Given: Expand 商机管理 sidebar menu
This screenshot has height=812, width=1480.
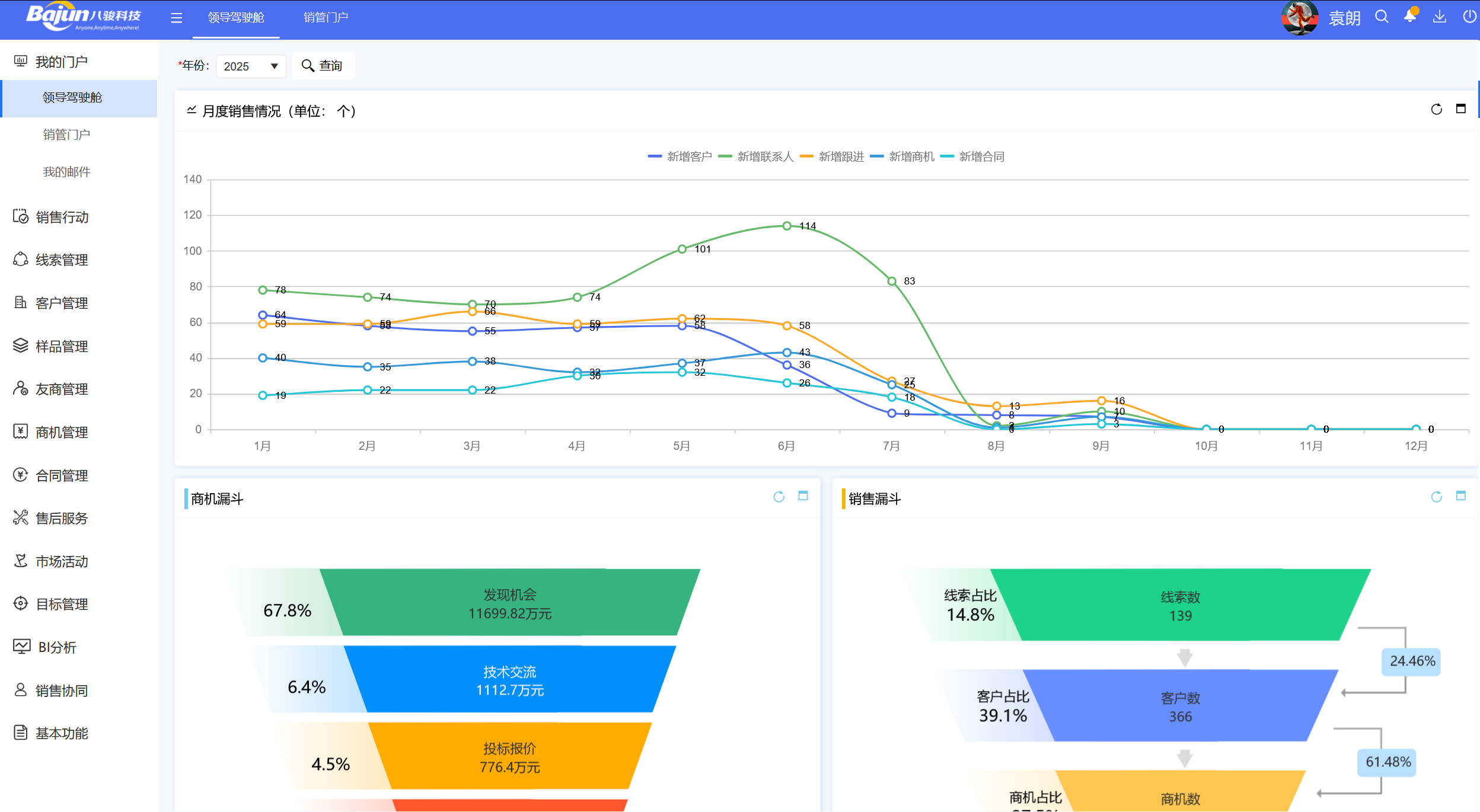Looking at the screenshot, I should tap(62, 432).
